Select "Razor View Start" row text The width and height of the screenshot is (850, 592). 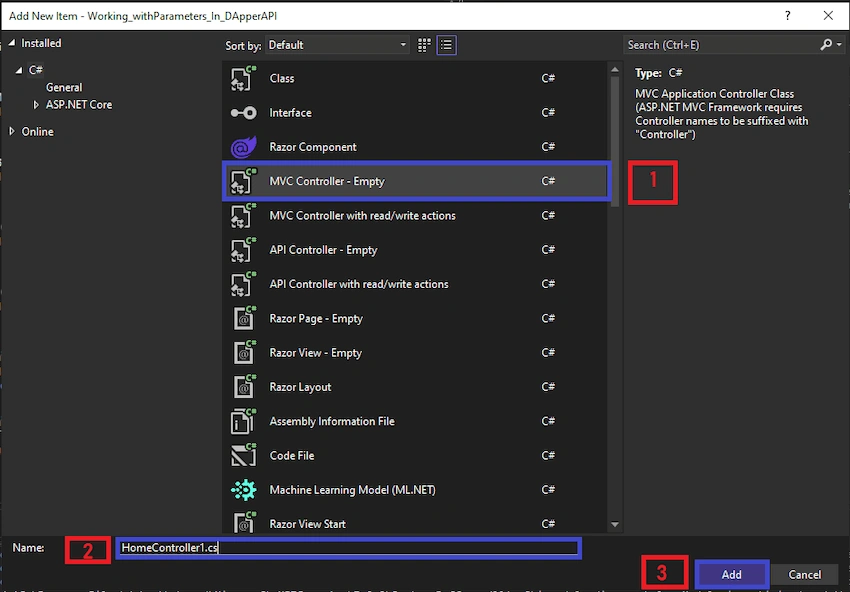tap(307, 524)
